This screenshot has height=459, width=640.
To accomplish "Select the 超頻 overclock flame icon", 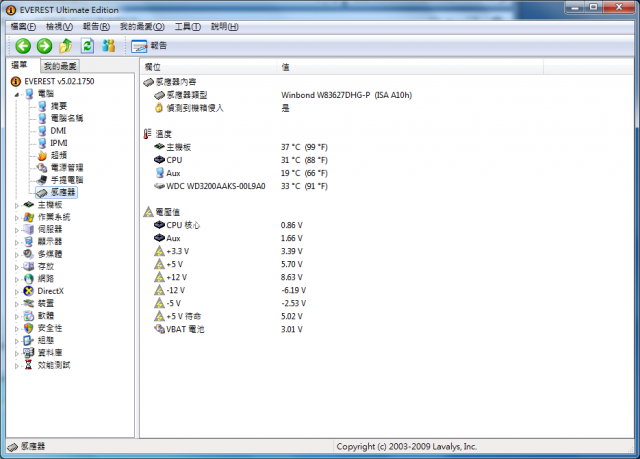I will click(x=42, y=155).
